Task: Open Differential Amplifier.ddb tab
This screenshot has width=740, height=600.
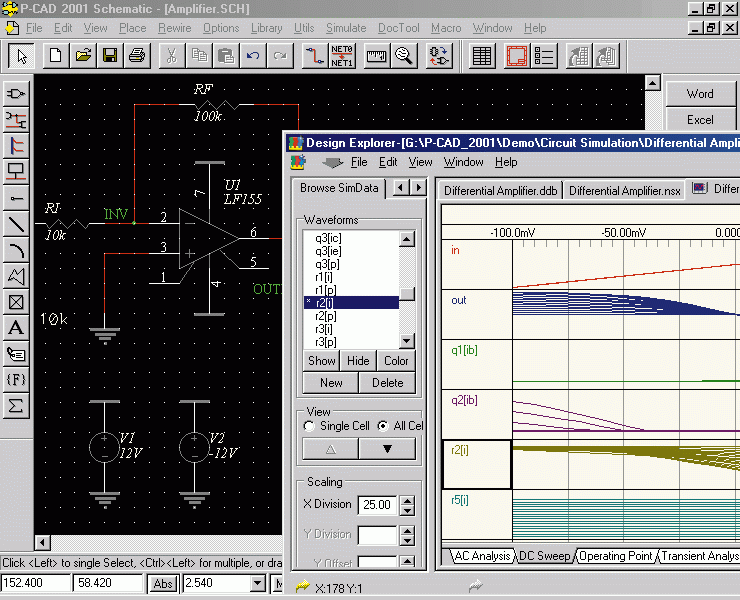Action: pos(500,191)
